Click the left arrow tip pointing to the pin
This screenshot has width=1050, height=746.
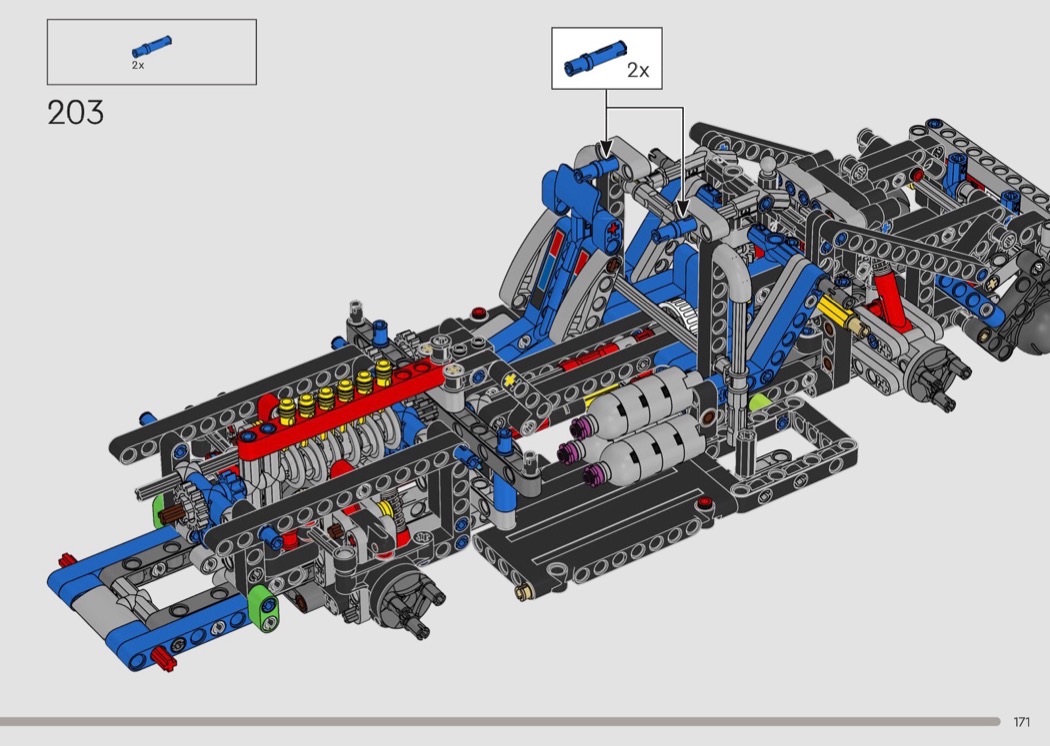tap(604, 149)
